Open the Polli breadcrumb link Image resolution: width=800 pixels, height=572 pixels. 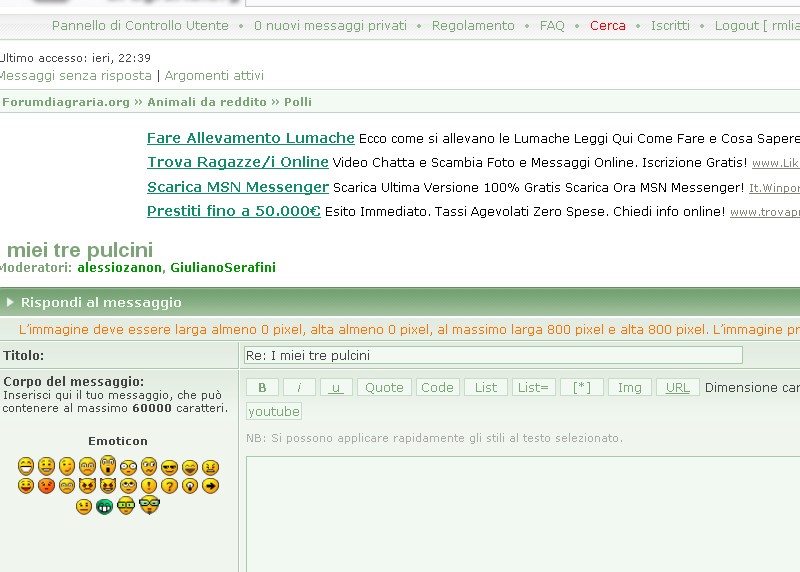coord(298,102)
